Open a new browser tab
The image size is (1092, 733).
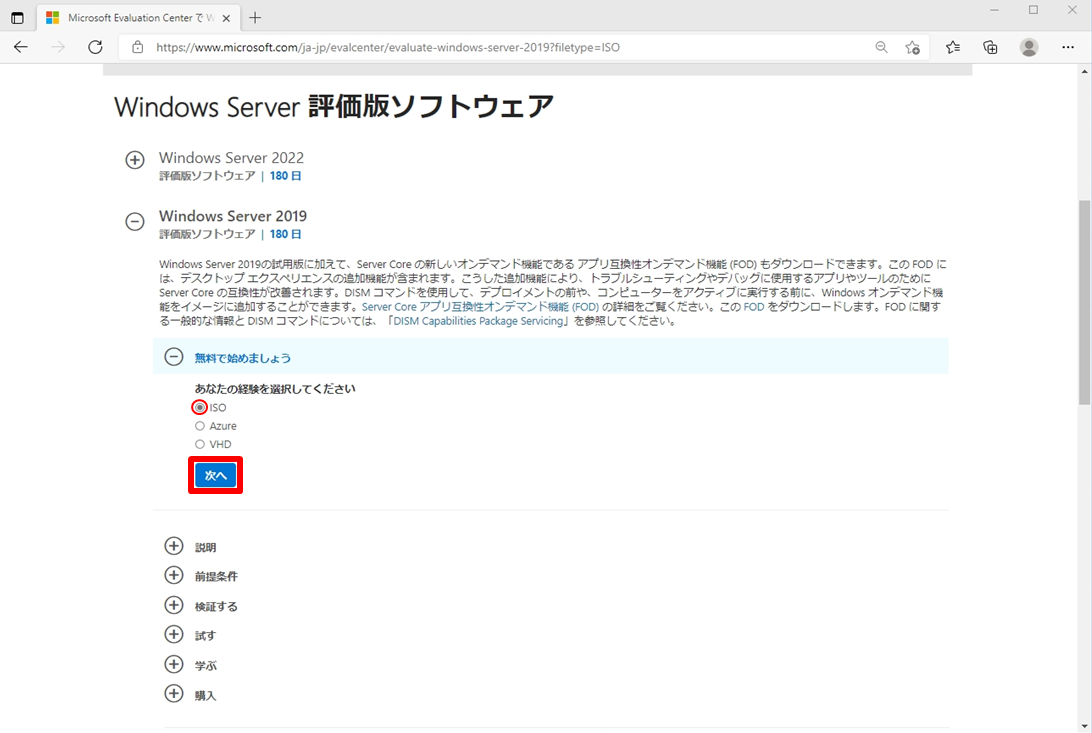[x=255, y=18]
